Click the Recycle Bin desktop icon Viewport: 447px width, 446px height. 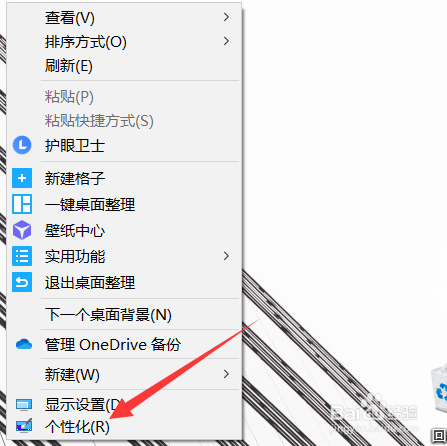point(439,387)
